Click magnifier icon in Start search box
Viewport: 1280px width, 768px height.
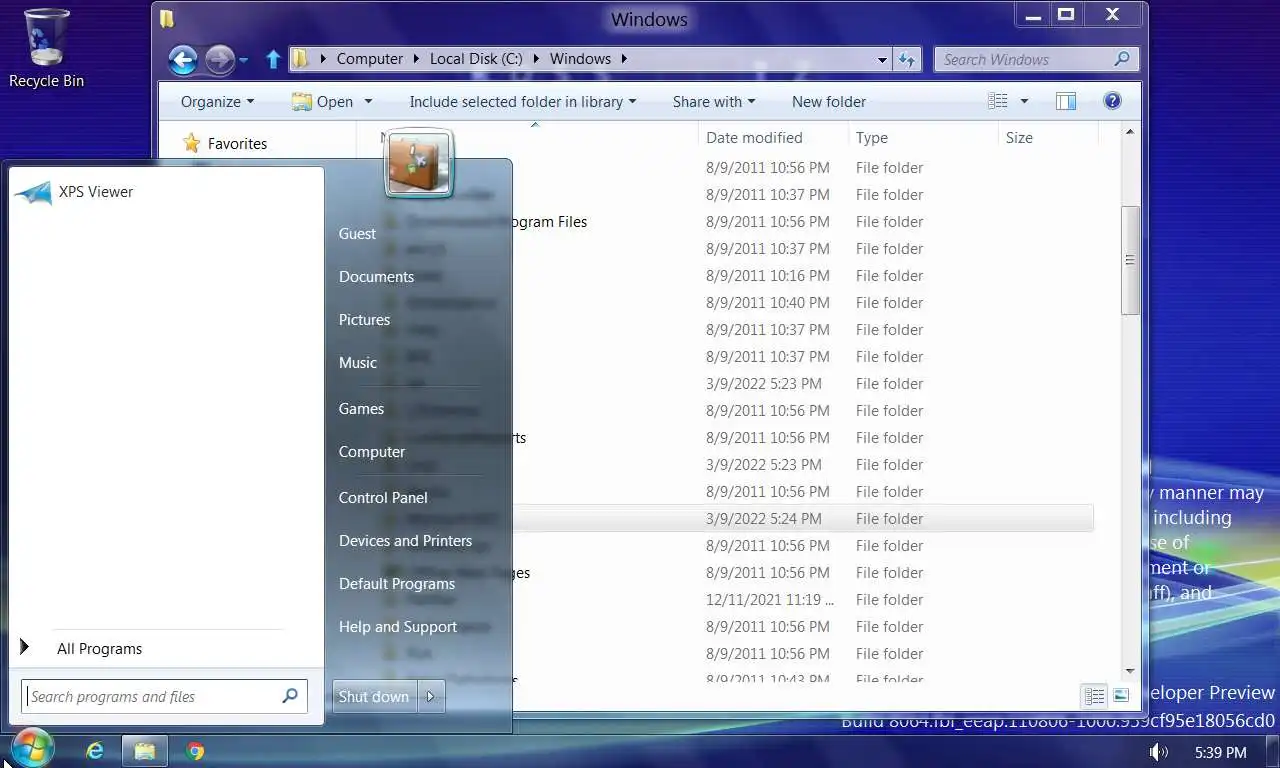(290, 696)
